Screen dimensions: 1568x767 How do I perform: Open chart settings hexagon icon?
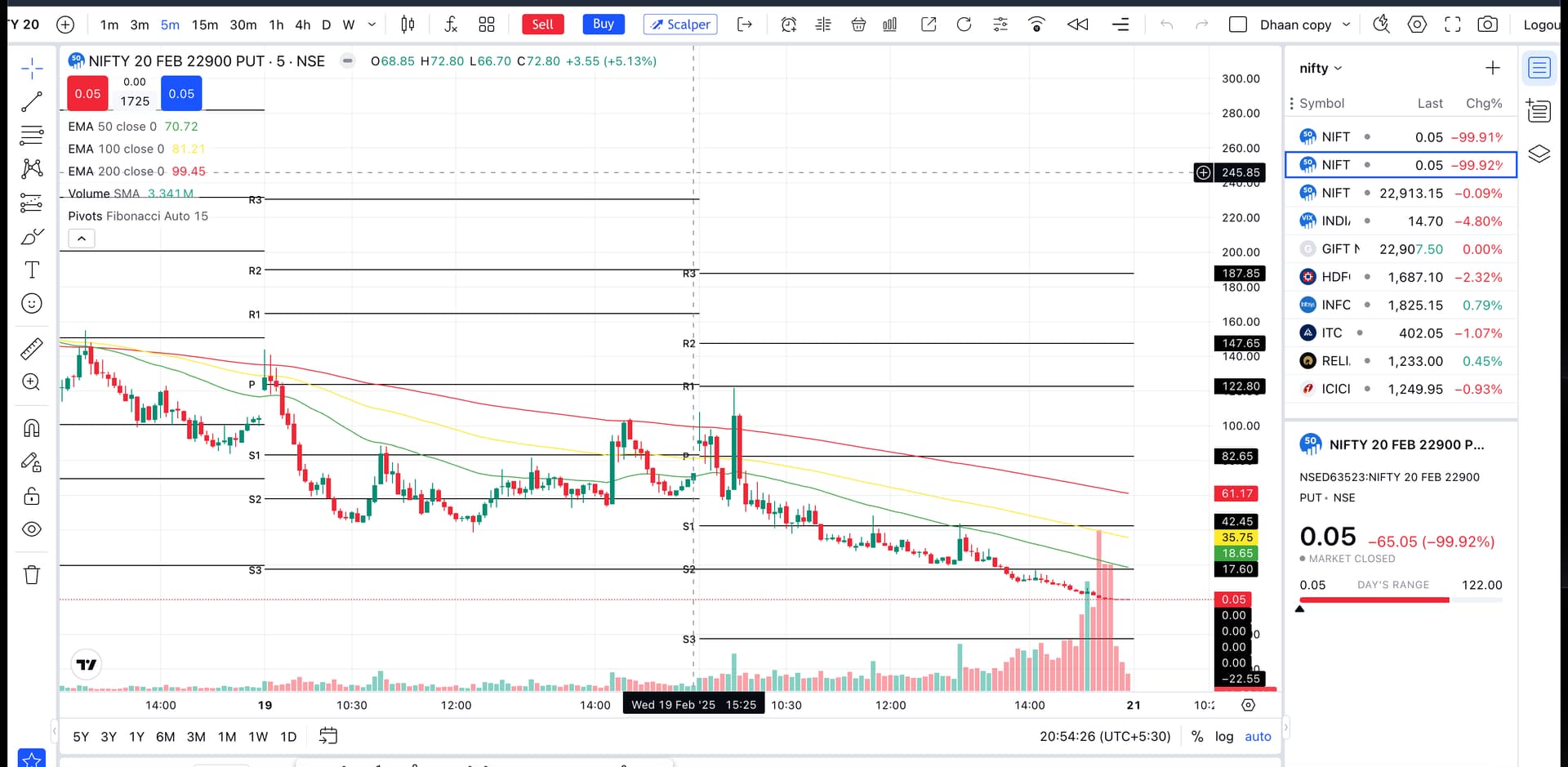click(x=1417, y=25)
